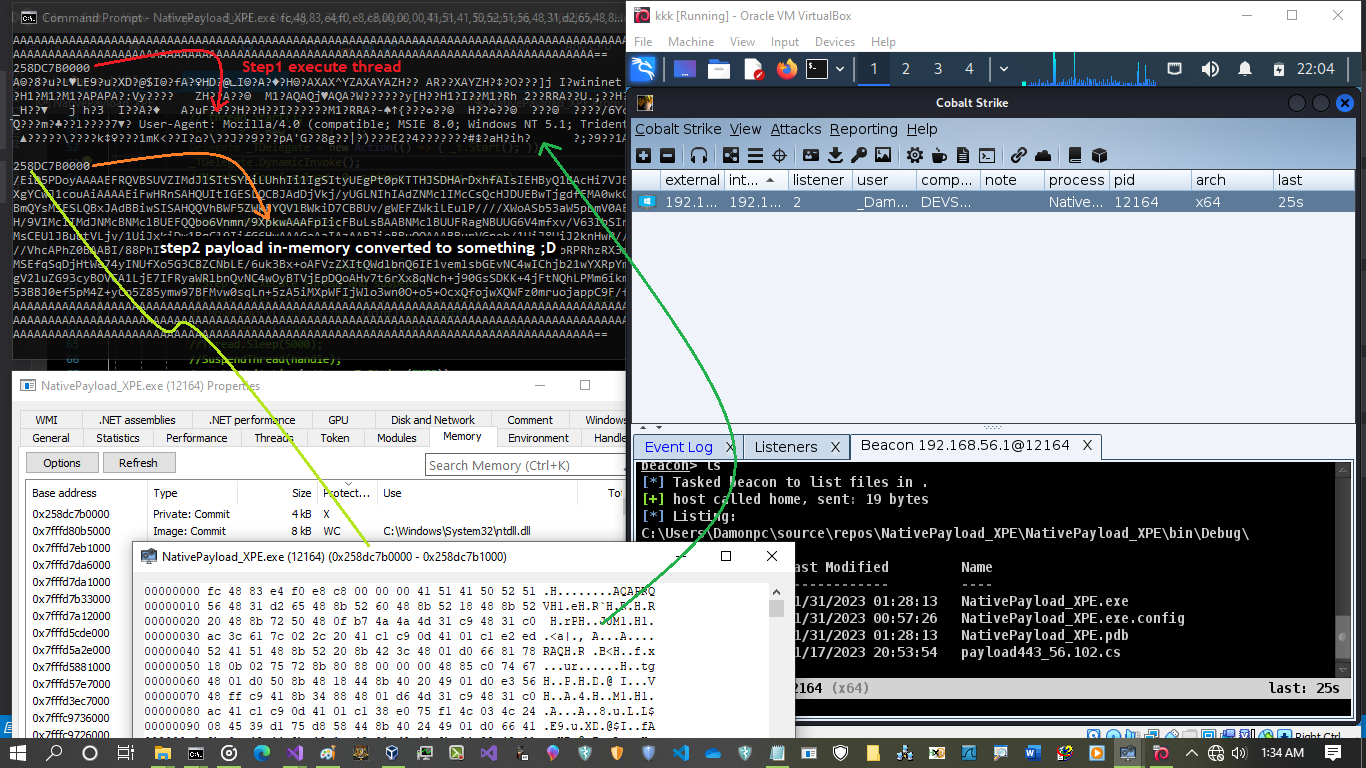Click the Connect to team server plus icon

[643, 155]
